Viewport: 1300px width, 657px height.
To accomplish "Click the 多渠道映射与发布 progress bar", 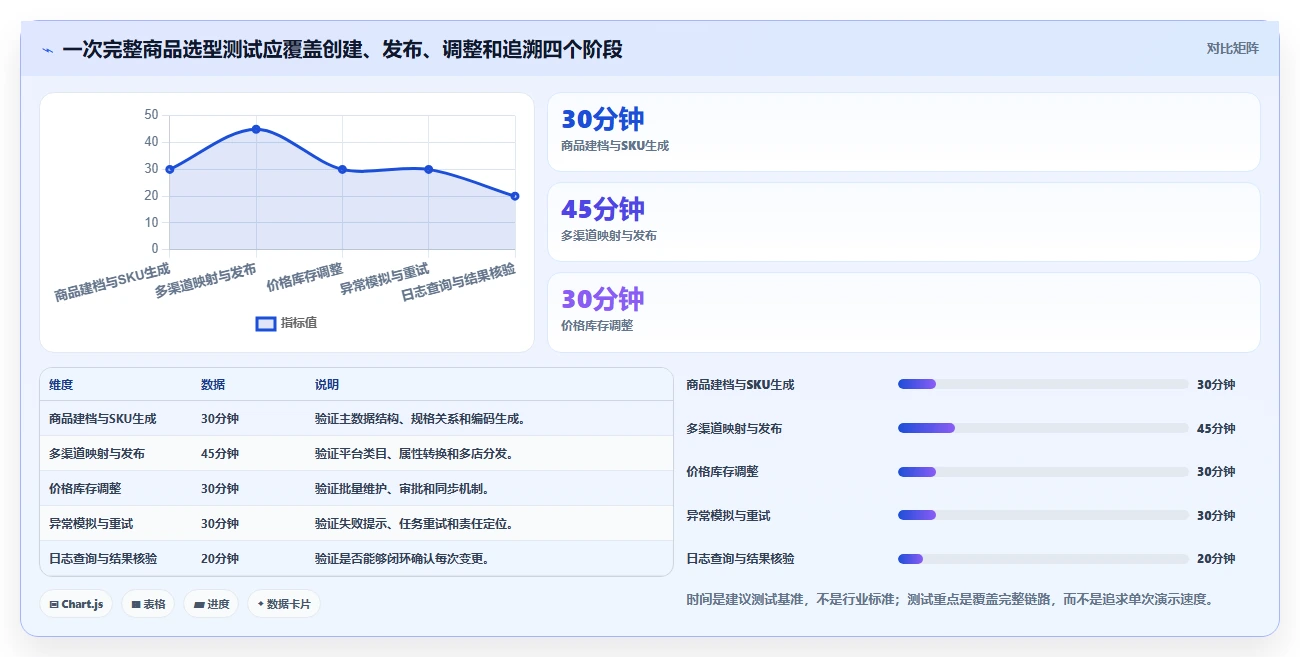I will coord(1043,428).
